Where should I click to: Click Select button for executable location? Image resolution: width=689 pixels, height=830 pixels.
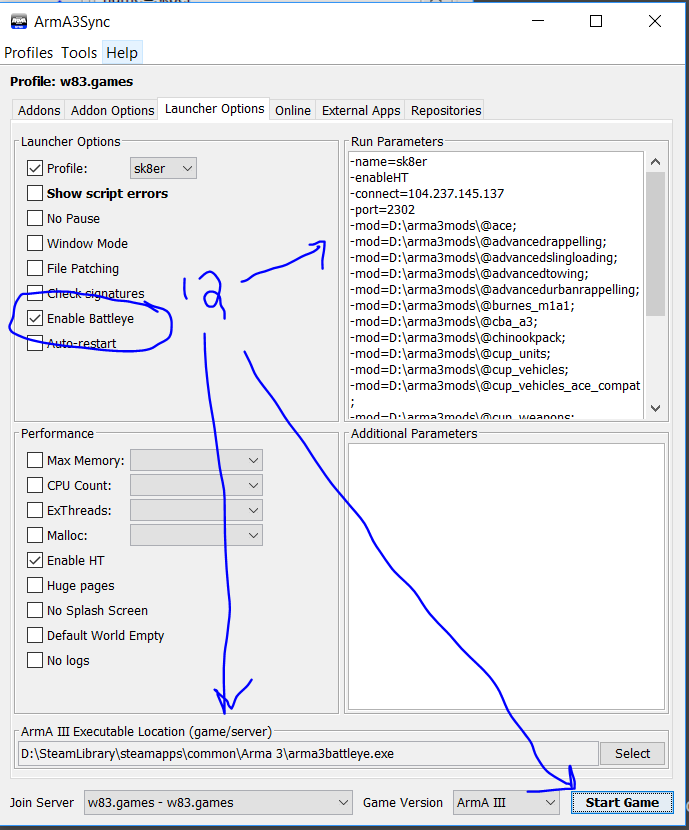click(x=632, y=753)
